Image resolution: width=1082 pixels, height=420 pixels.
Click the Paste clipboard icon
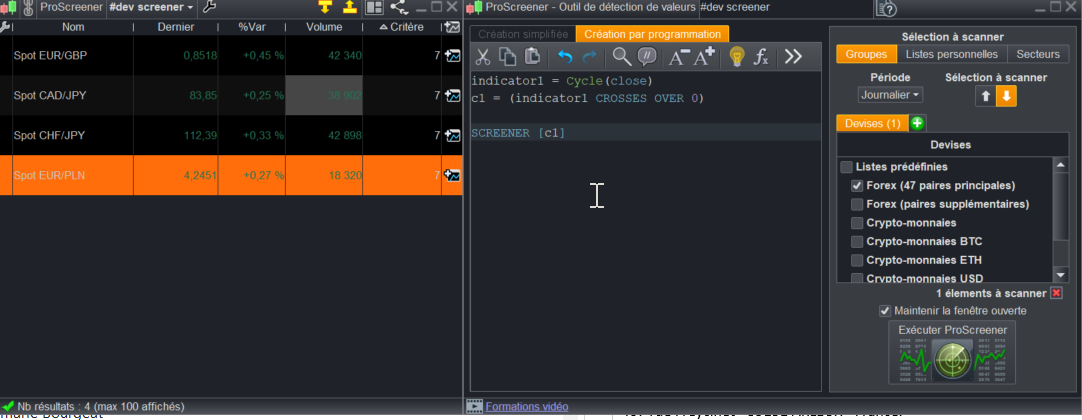pyautogui.click(x=532, y=57)
